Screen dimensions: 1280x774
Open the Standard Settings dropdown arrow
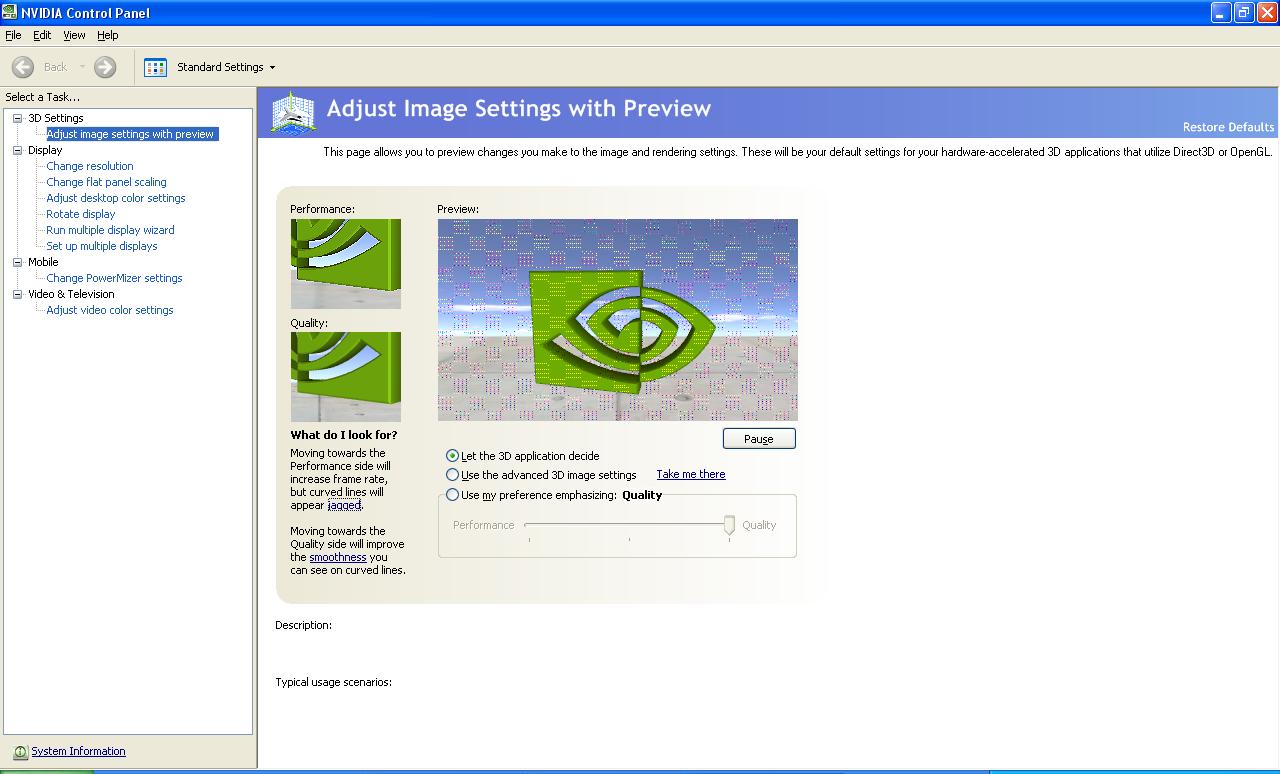point(272,68)
